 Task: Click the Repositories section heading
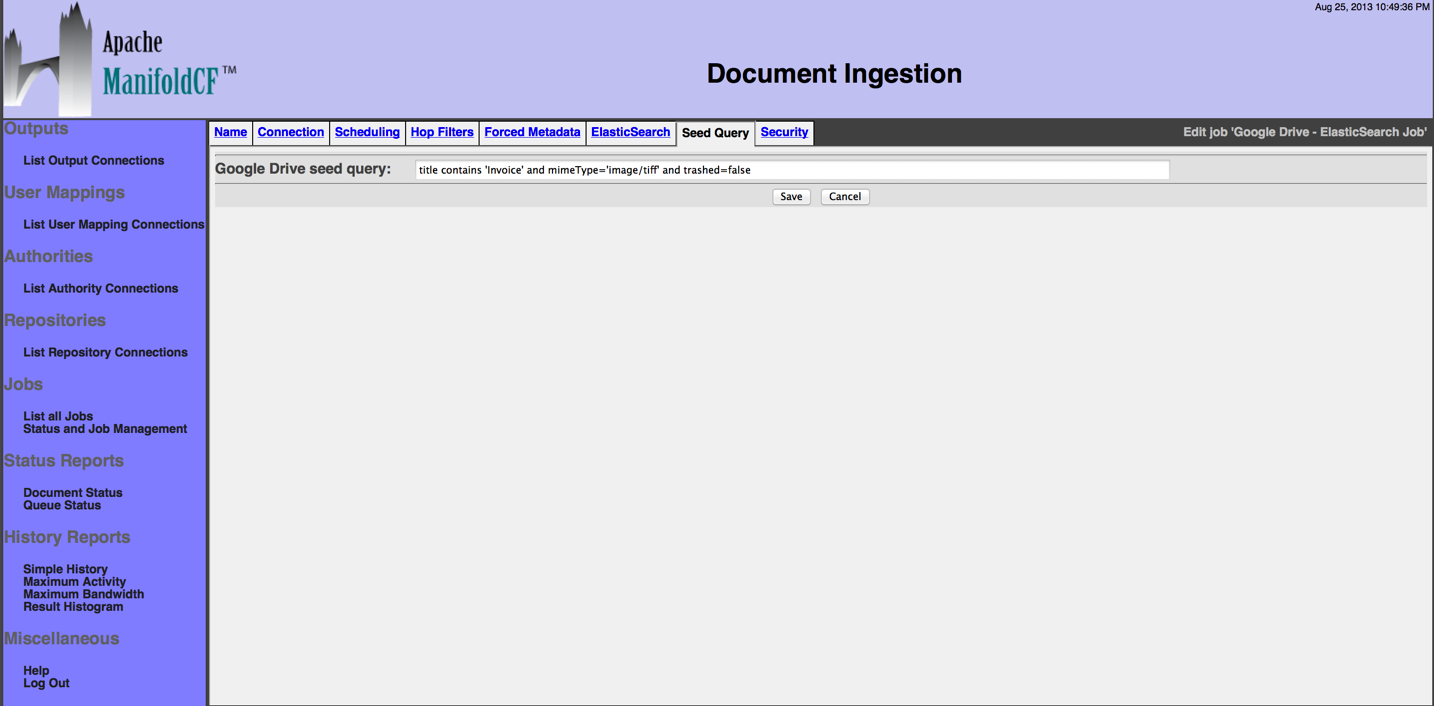coord(55,321)
